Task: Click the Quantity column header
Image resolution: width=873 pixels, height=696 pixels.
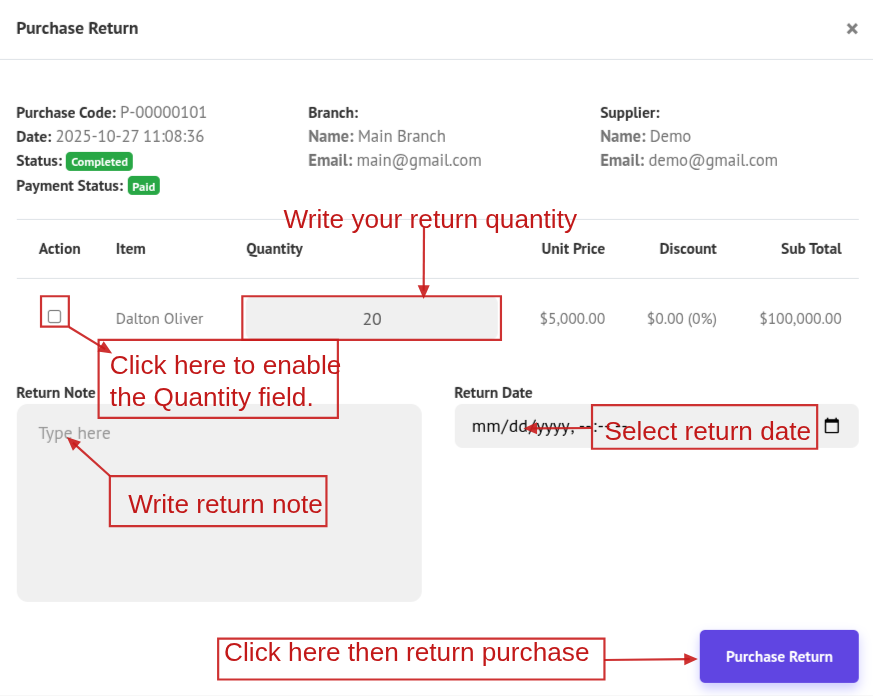Action: click(x=274, y=249)
